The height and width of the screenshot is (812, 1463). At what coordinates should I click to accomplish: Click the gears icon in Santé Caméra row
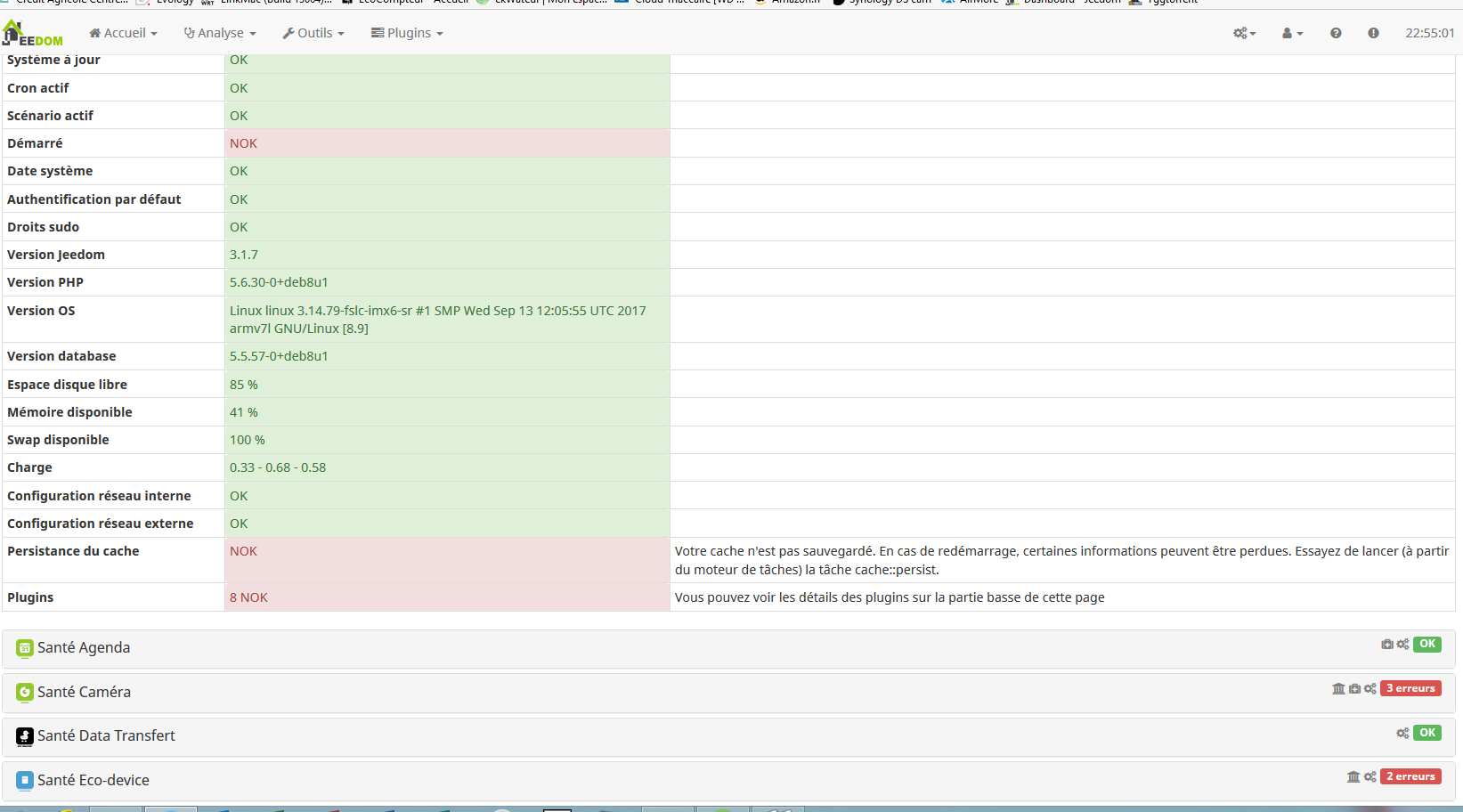point(1370,688)
